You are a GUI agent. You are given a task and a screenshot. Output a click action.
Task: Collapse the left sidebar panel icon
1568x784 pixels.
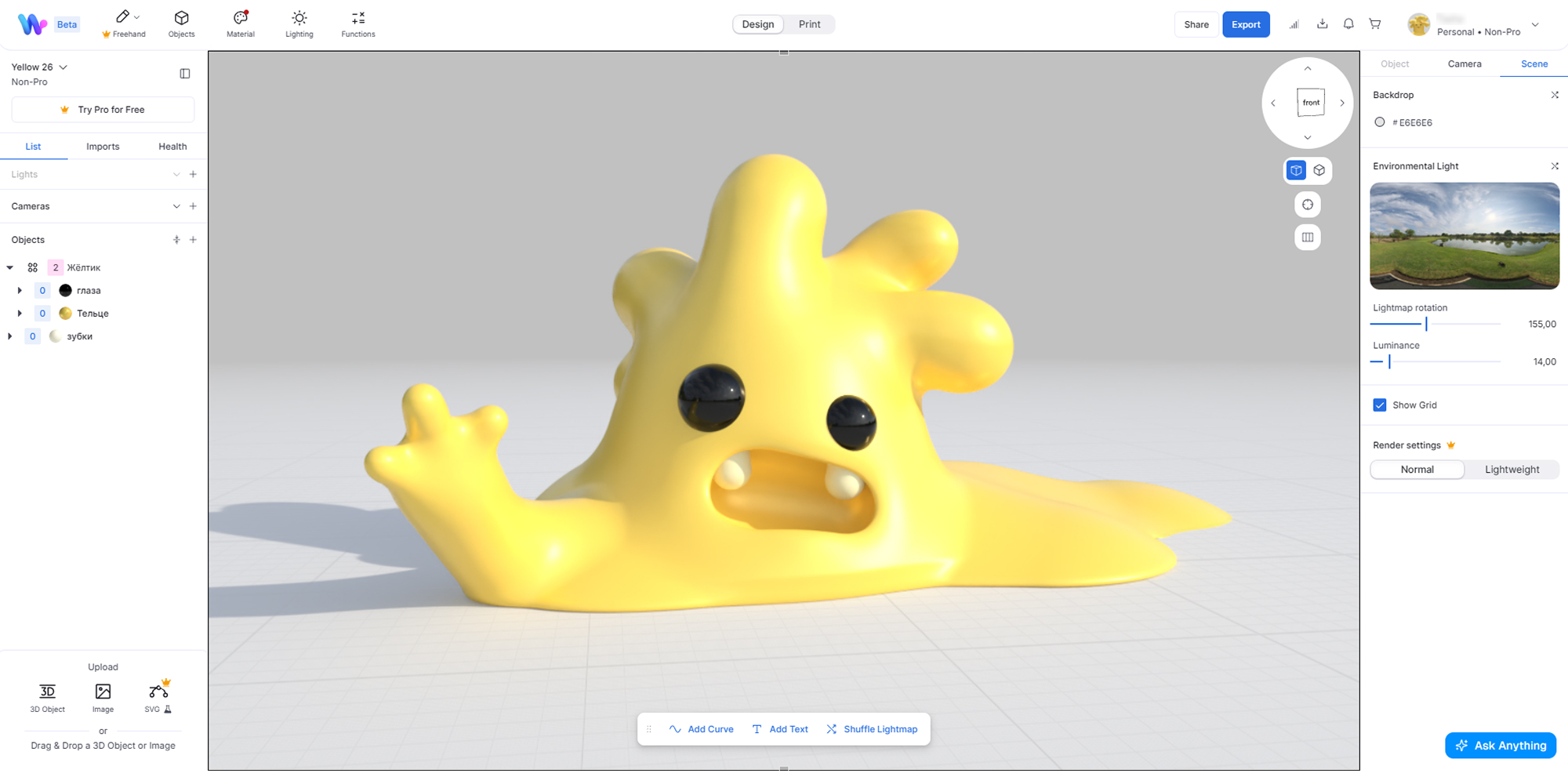point(185,74)
